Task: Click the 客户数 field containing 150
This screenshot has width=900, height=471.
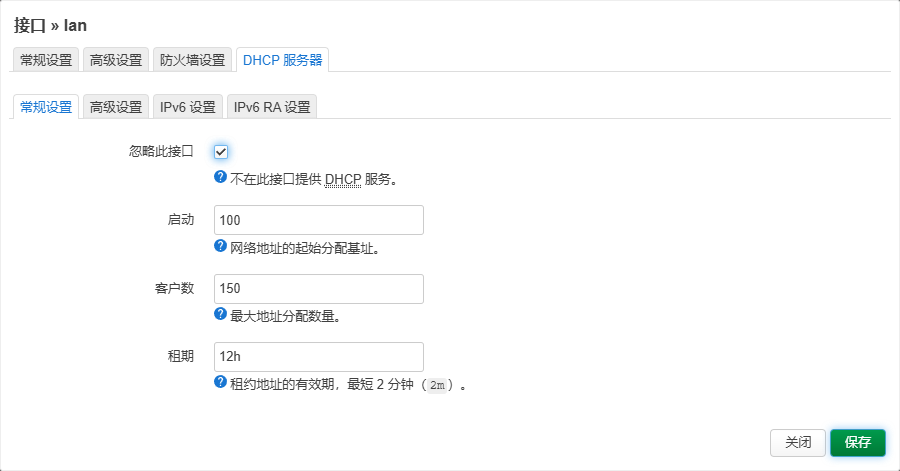Action: pos(319,289)
